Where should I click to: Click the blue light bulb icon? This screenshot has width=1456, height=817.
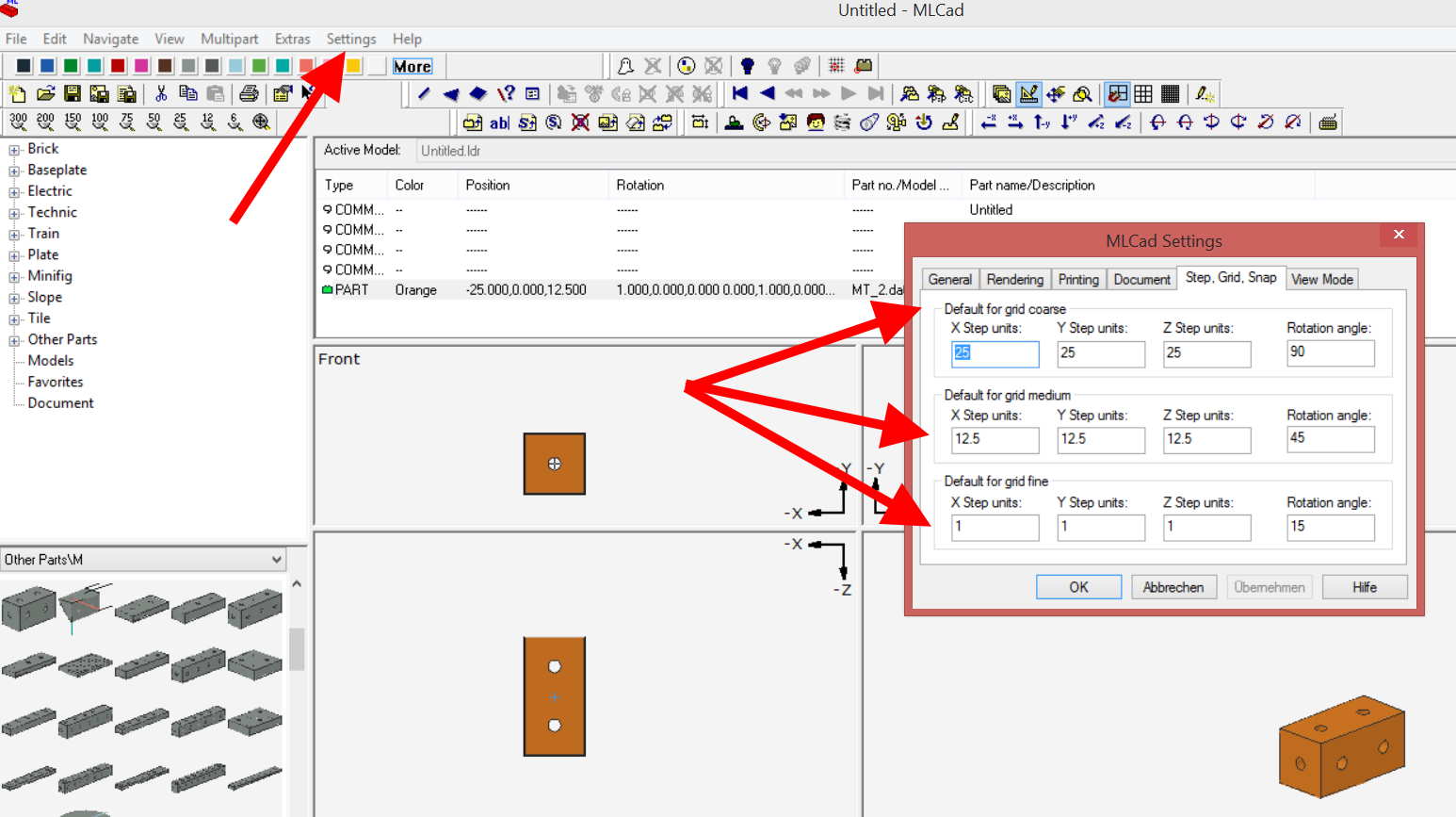pos(748,66)
